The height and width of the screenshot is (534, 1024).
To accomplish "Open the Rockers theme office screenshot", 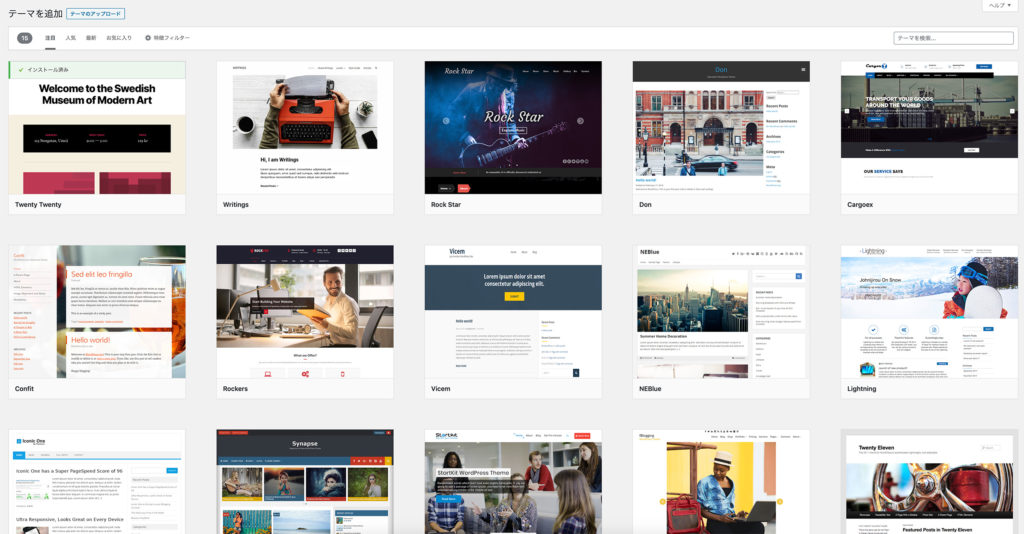I will click(305, 311).
